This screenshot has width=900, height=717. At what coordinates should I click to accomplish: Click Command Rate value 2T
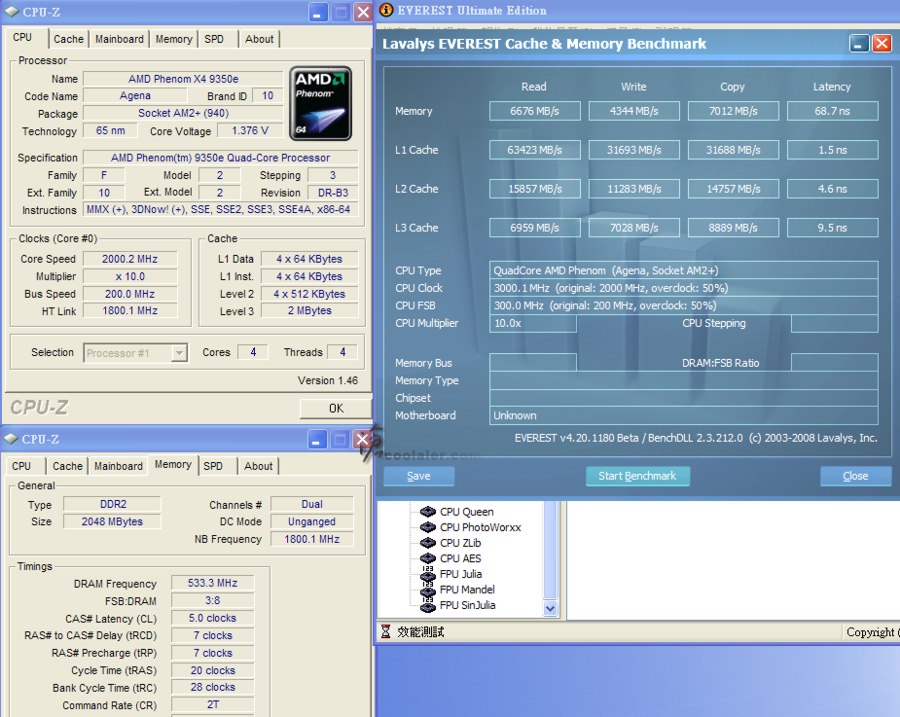coord(212,704)
